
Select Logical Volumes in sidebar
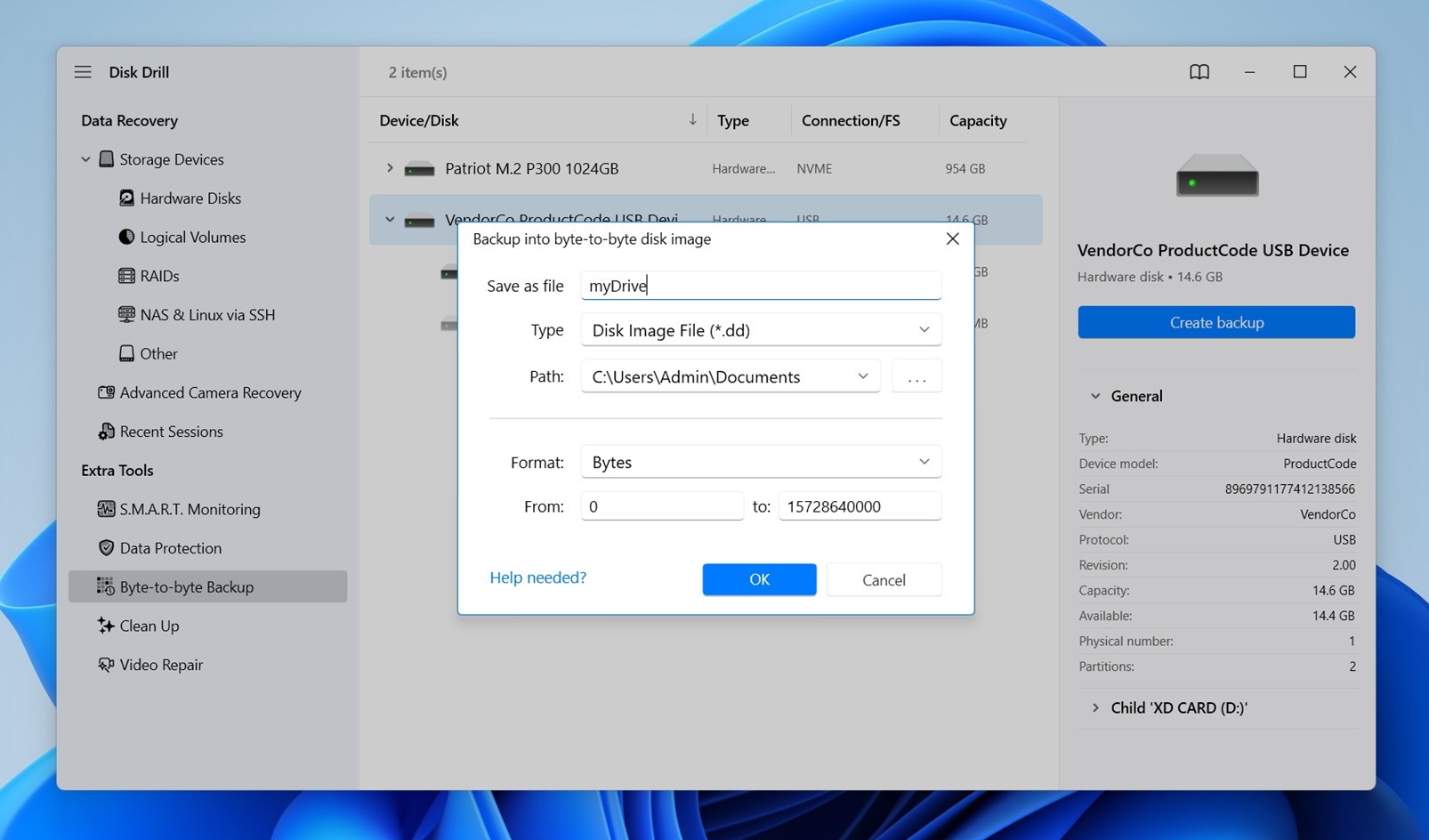click(x=193, y=237)
